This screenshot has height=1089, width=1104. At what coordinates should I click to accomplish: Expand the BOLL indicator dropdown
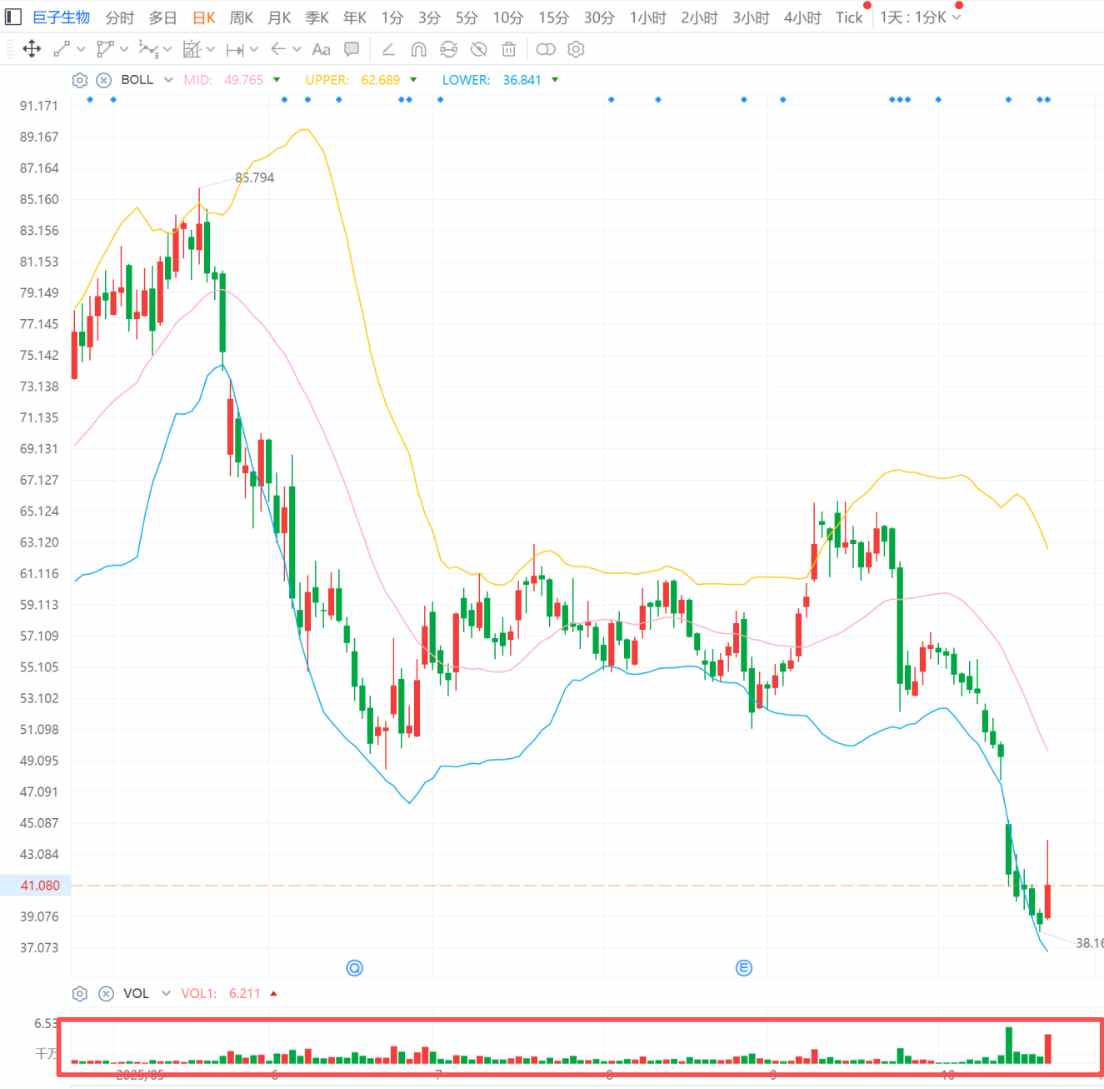168,80
